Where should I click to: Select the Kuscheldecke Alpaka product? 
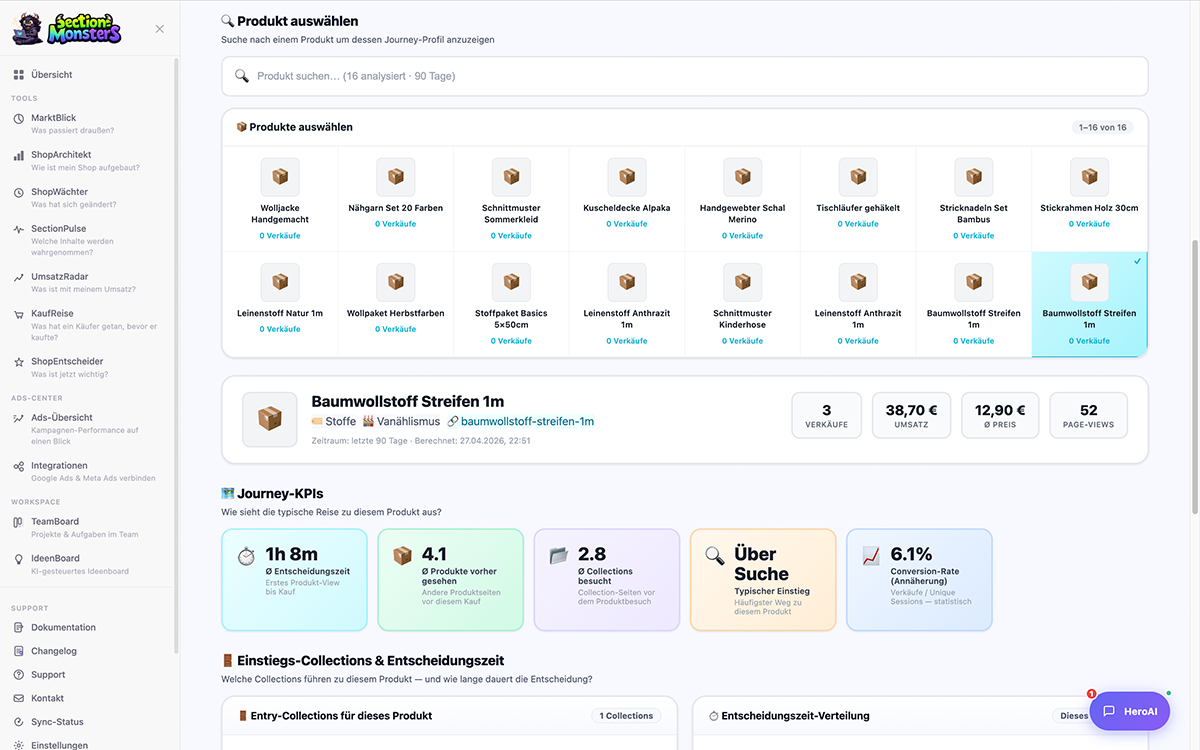pos(627,200)
